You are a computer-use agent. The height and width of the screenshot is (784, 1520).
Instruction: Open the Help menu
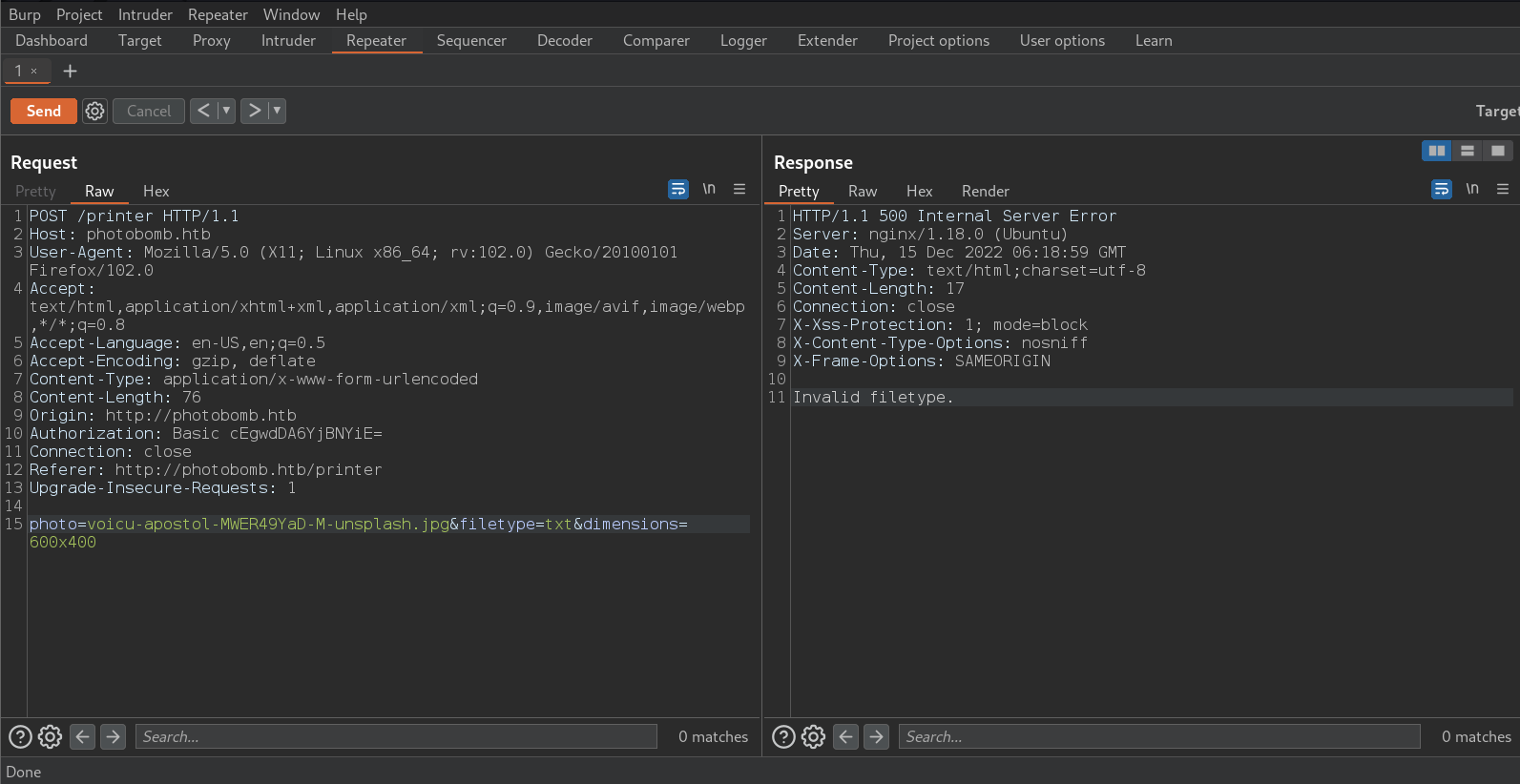(351, 14)
